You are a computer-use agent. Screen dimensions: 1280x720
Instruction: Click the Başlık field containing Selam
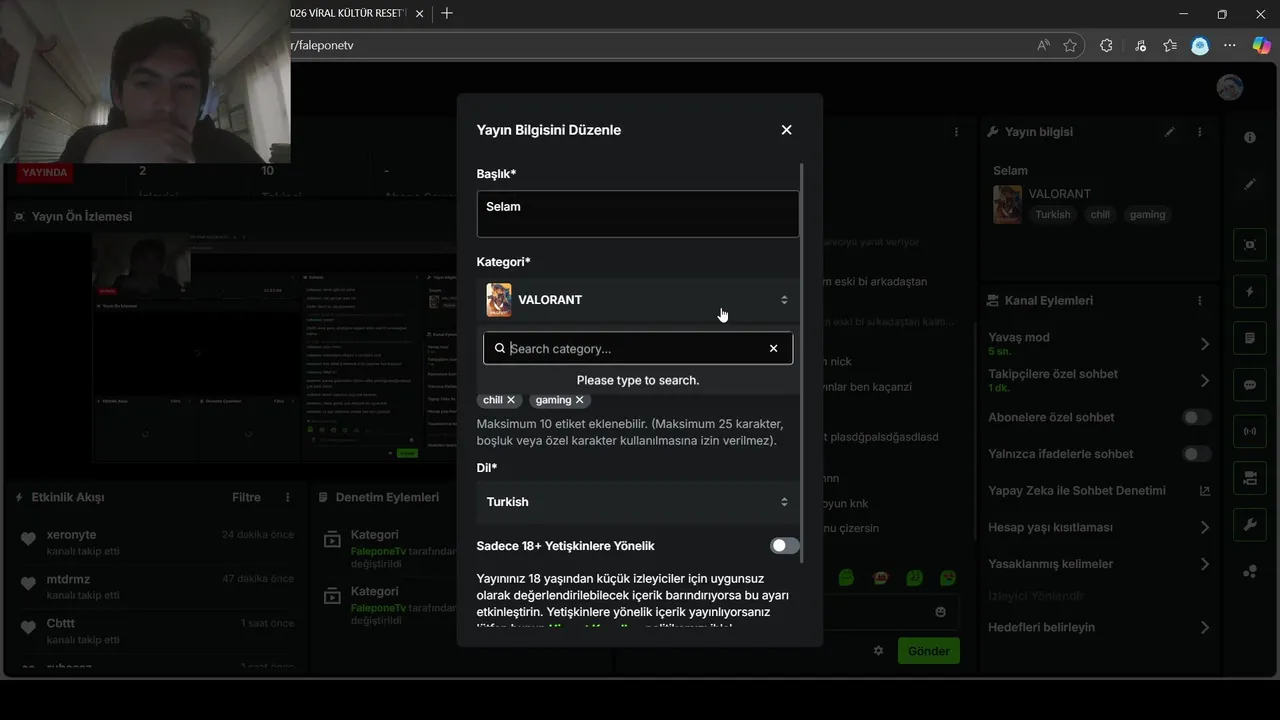638,214
